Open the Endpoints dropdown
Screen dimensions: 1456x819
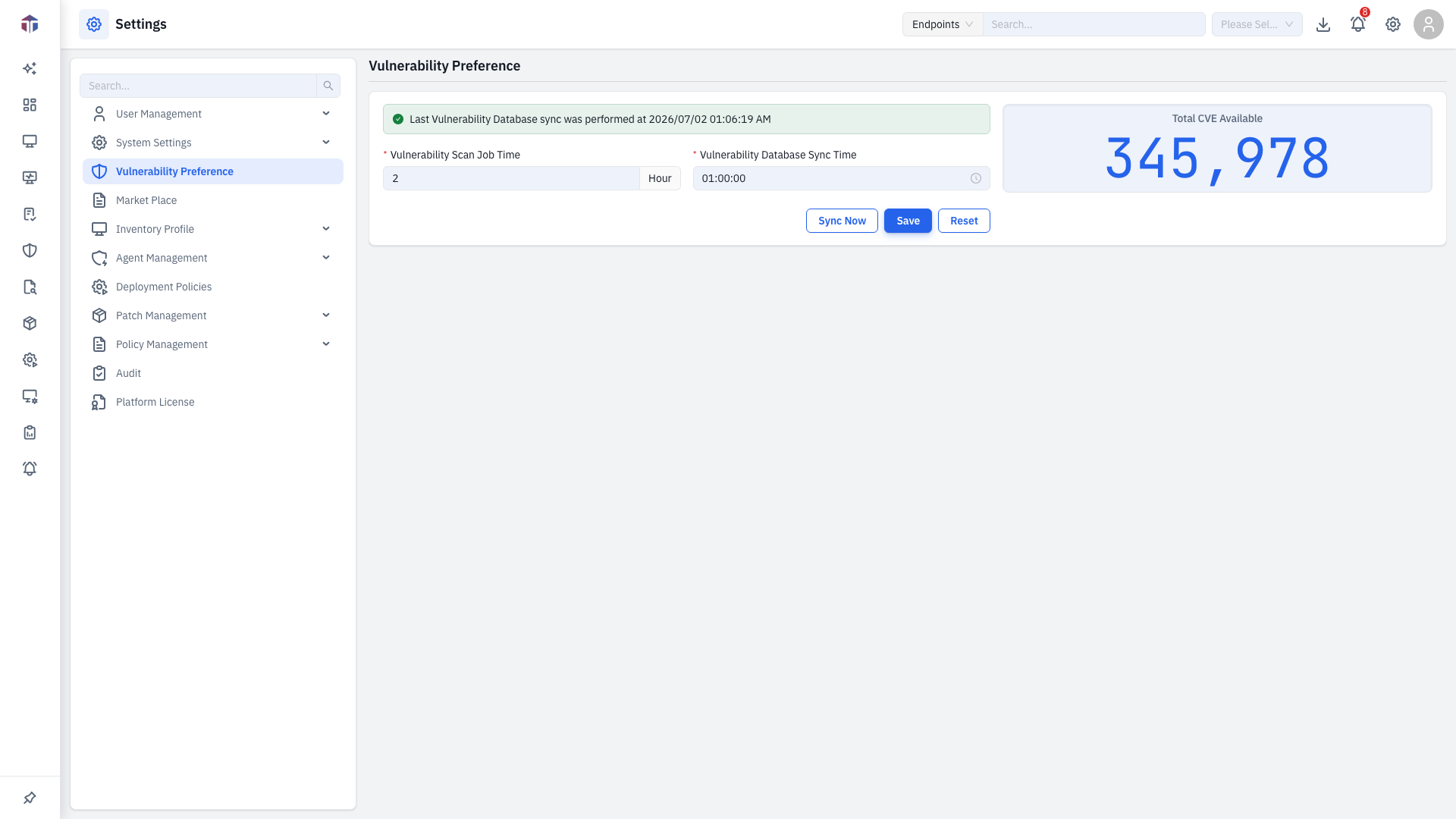pos(943,24)
